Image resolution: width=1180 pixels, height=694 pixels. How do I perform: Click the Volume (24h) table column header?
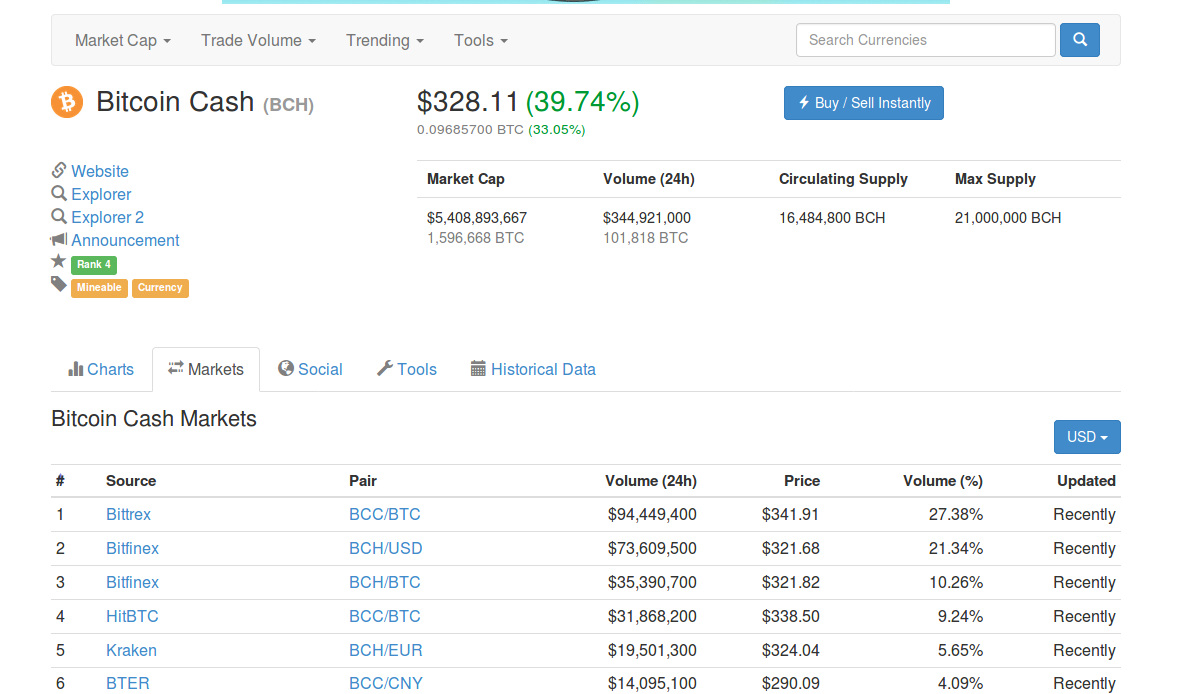pyautogui.click(x=651, y=481)
